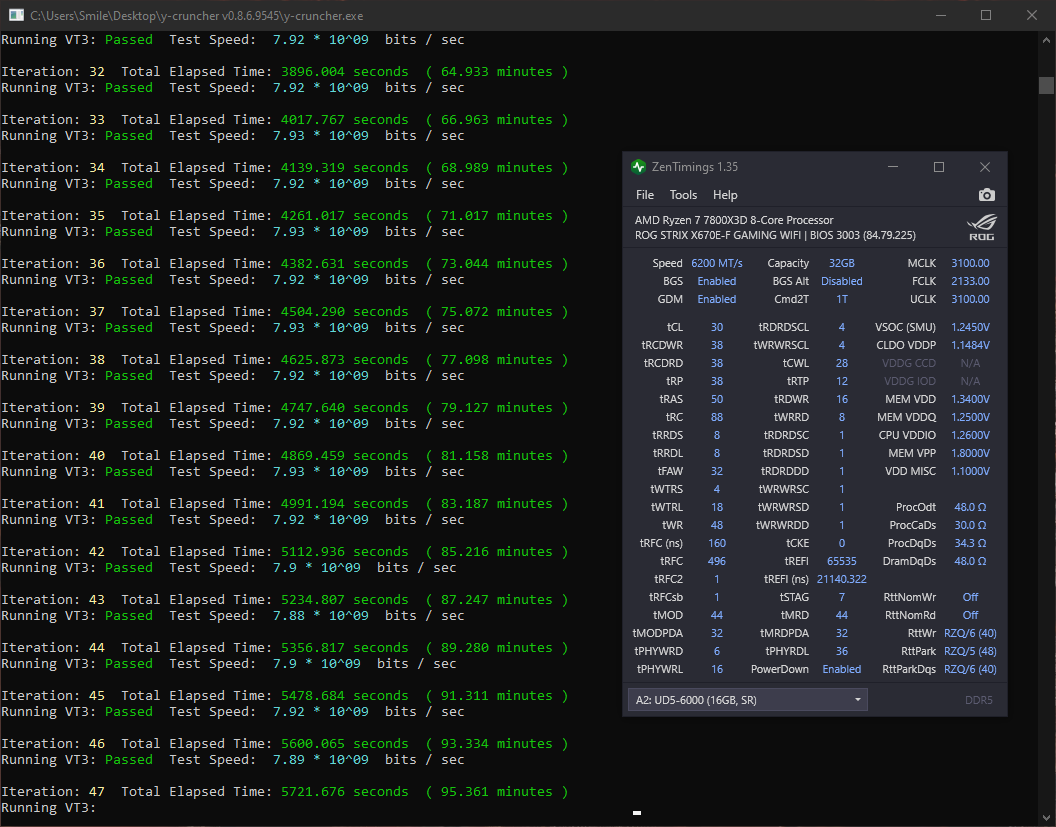Click the MEM VPP 1.8000V value
This screenshot has height=827, width=1056.
pyautogui.click(x=970, y=453)
